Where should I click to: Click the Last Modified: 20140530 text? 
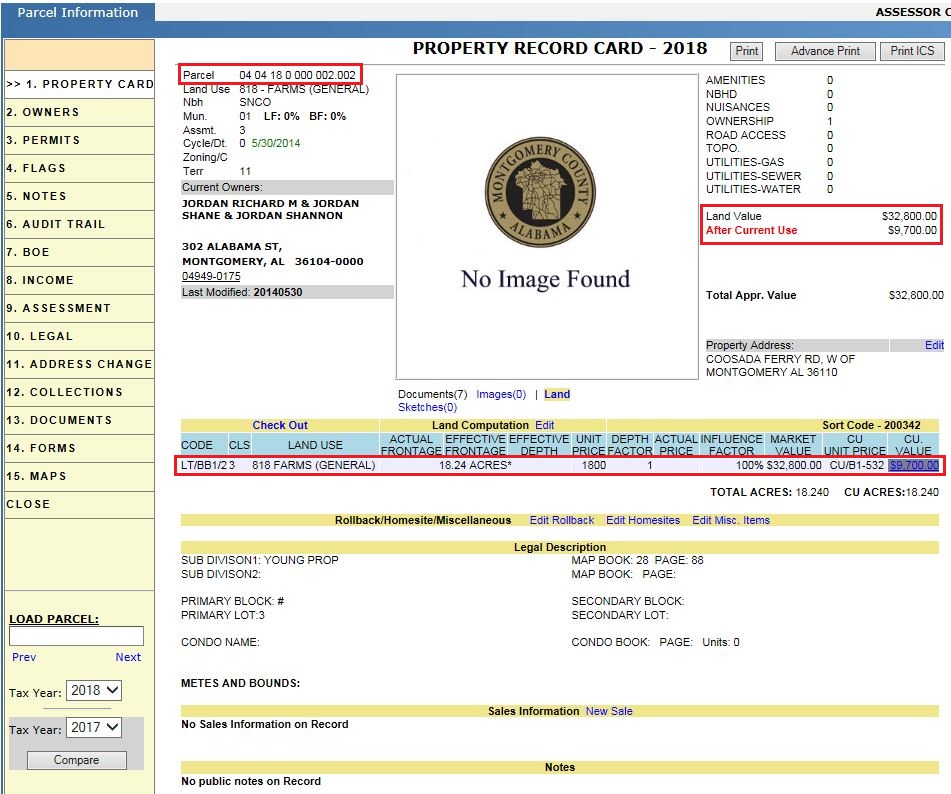(x=242, y=292)
